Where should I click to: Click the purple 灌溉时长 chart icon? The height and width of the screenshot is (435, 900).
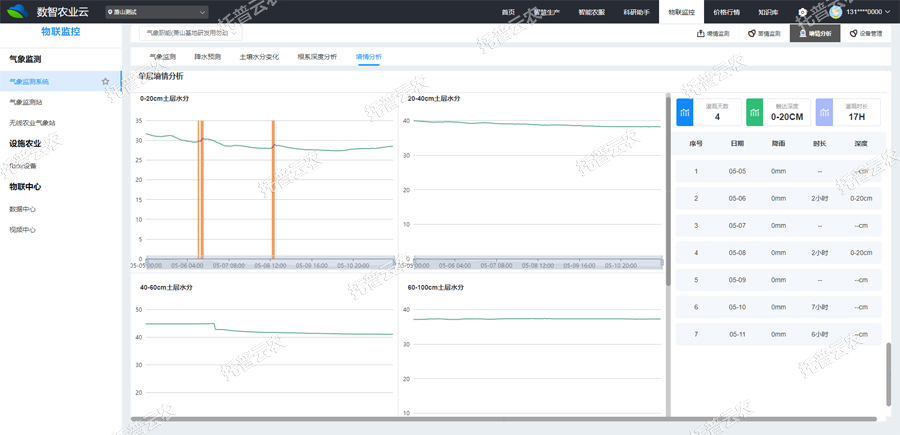824,112
